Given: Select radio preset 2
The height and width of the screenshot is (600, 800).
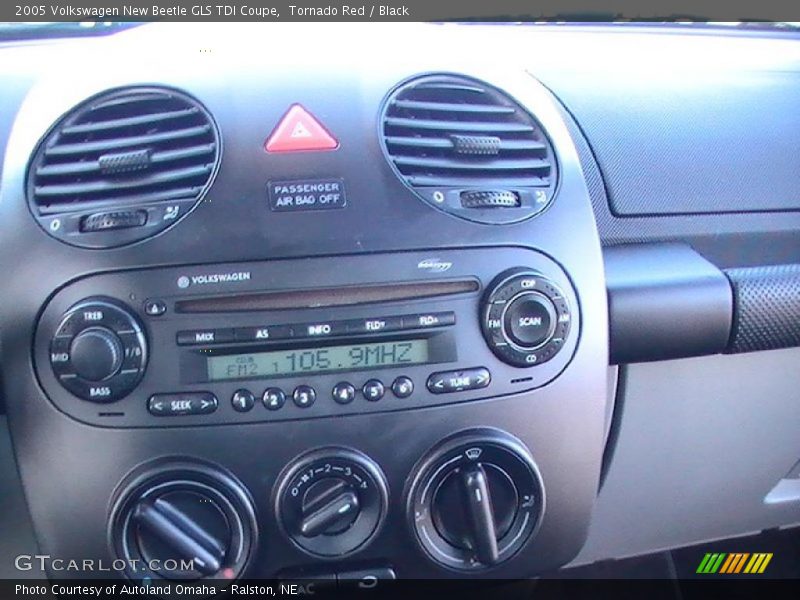Looking at the screenshot, I should (273, 398).
